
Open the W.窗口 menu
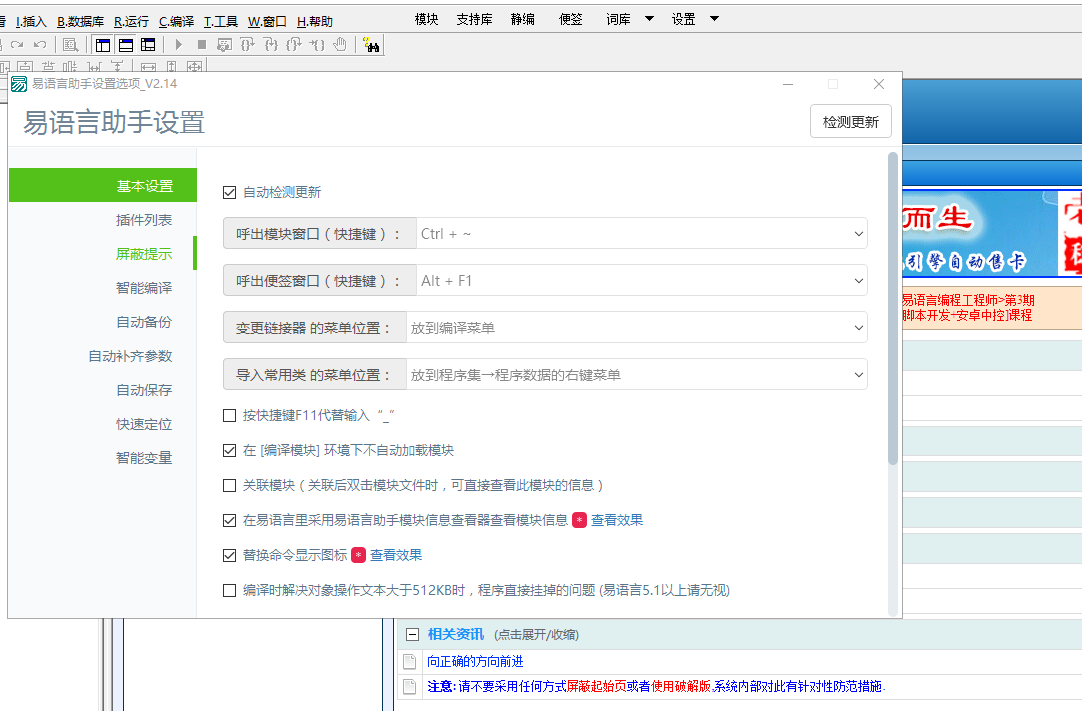tap(267, 21)
